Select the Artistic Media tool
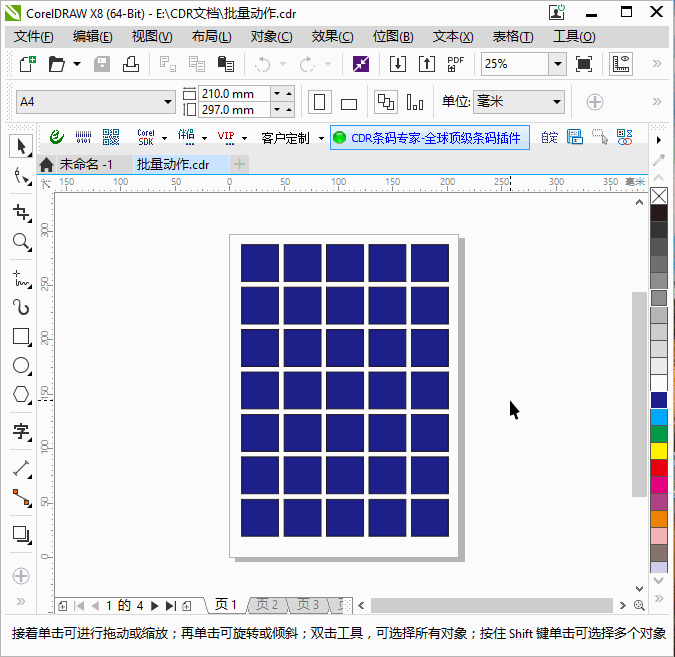Image resolution: width=675 pixels, height=657 pixels. pyautogui.click(x=21, y=307)
